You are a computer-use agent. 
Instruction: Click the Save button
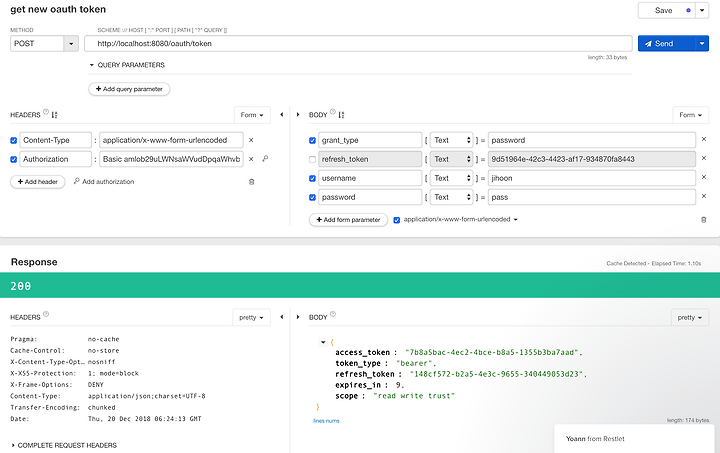coord(667,10)
